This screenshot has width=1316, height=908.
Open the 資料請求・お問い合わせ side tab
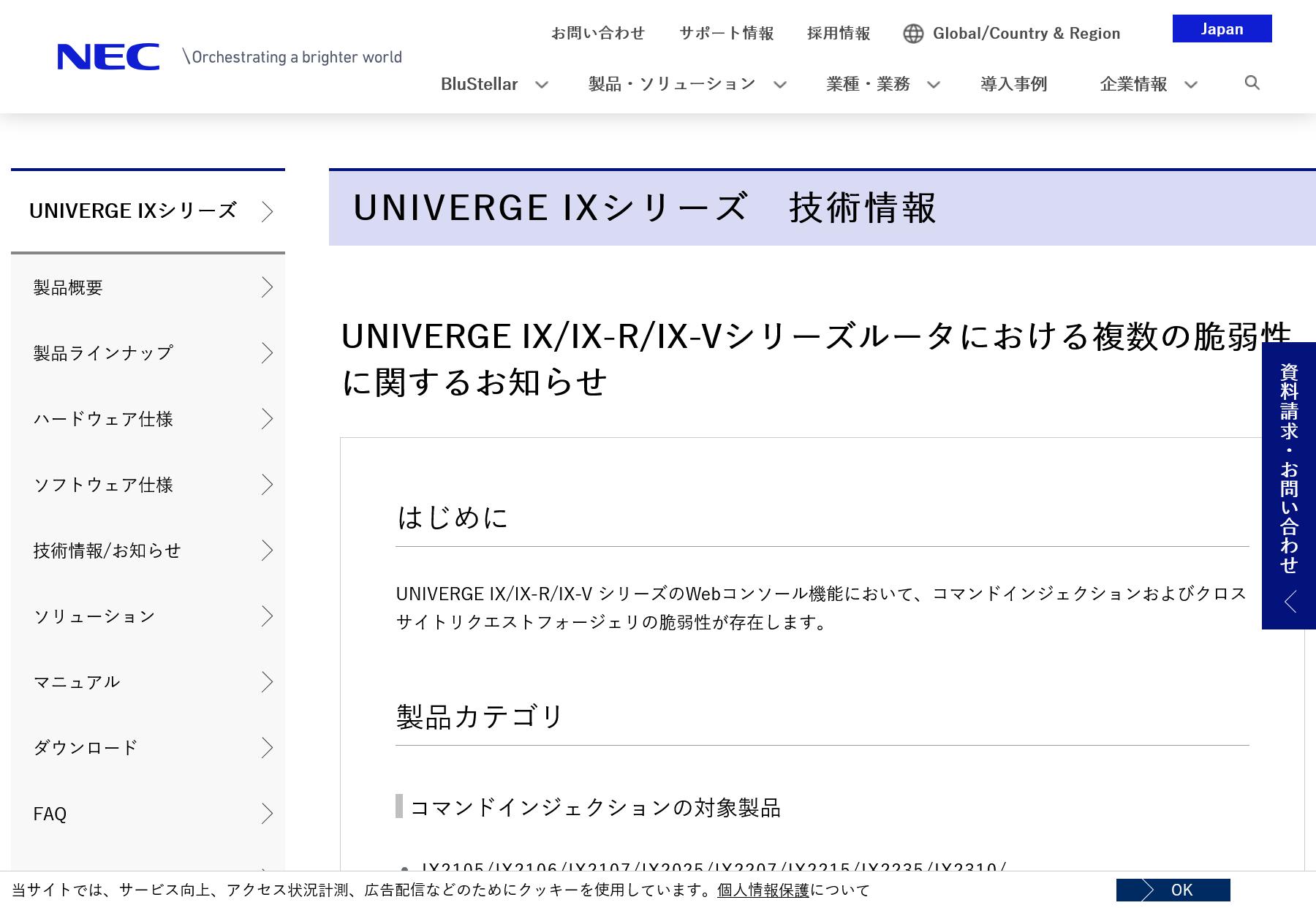coord(1289,485)
